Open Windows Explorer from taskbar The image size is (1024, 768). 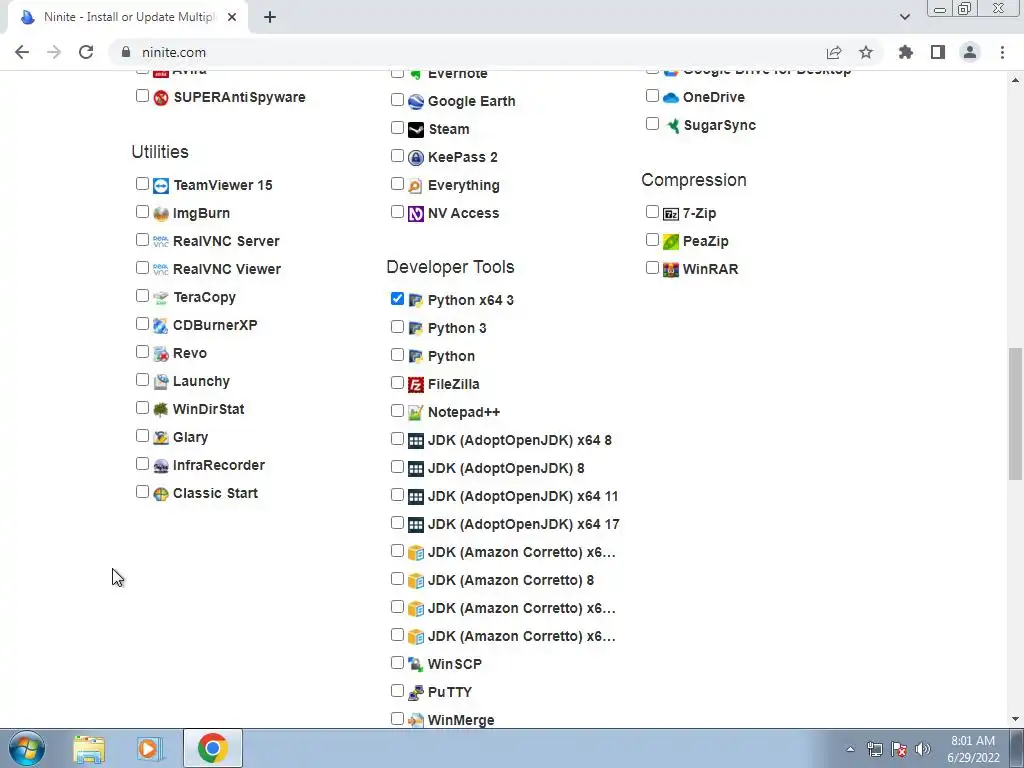coord(89,748)
